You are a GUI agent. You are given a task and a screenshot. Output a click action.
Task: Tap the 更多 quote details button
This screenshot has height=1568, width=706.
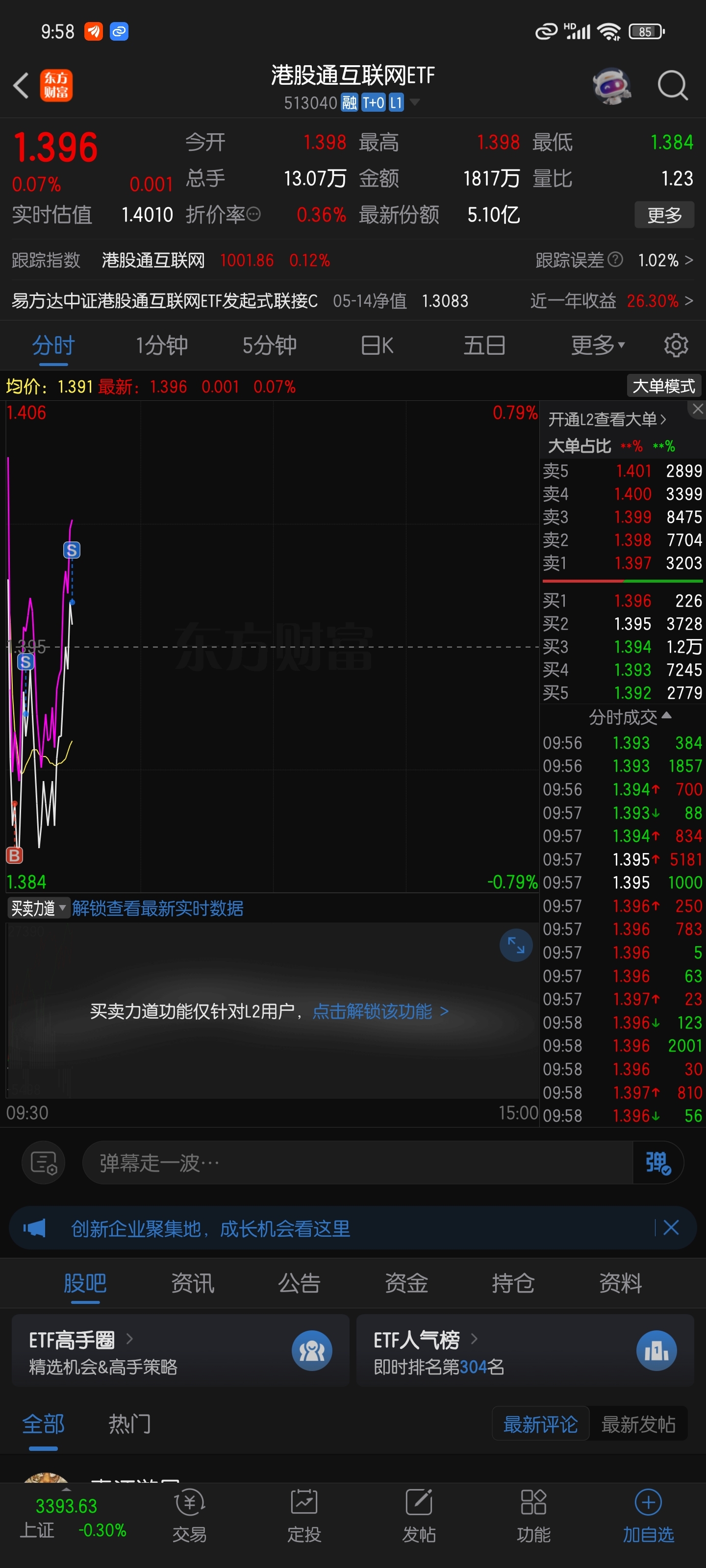tap(664, 215)
